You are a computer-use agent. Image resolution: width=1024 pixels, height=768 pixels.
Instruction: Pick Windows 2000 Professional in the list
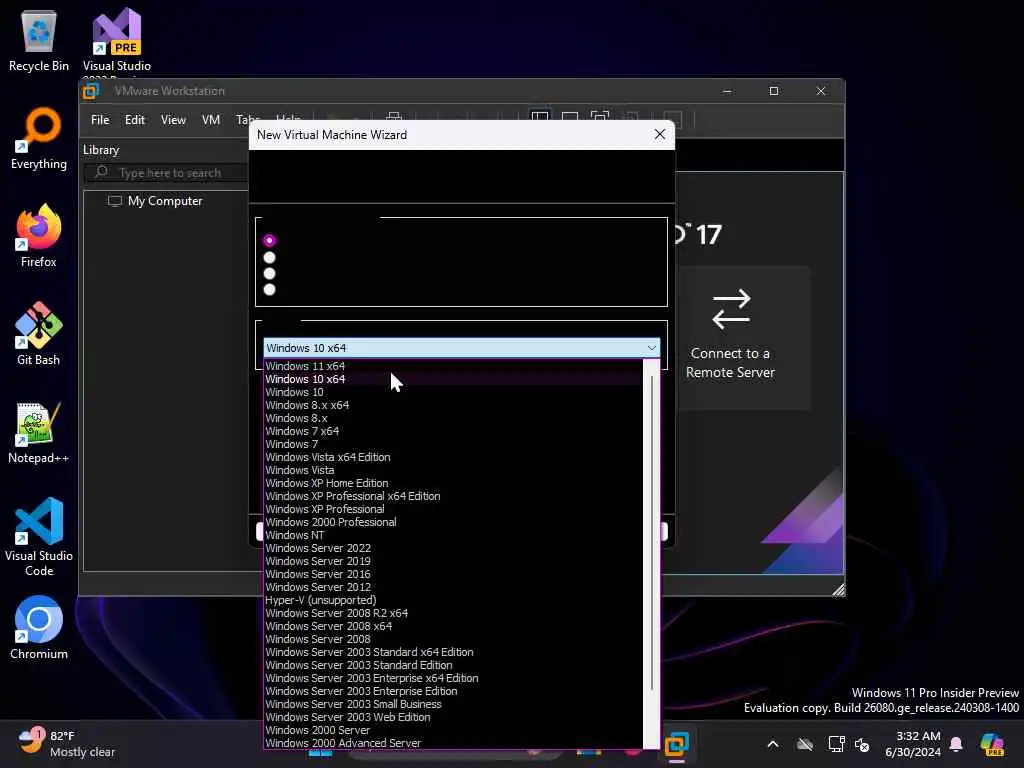click(x=453, y=522)
